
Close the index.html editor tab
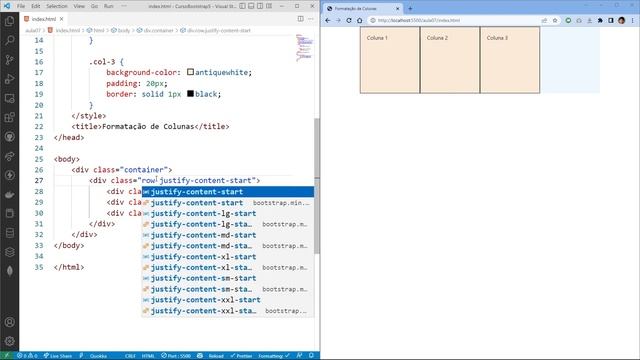[62, 19]
